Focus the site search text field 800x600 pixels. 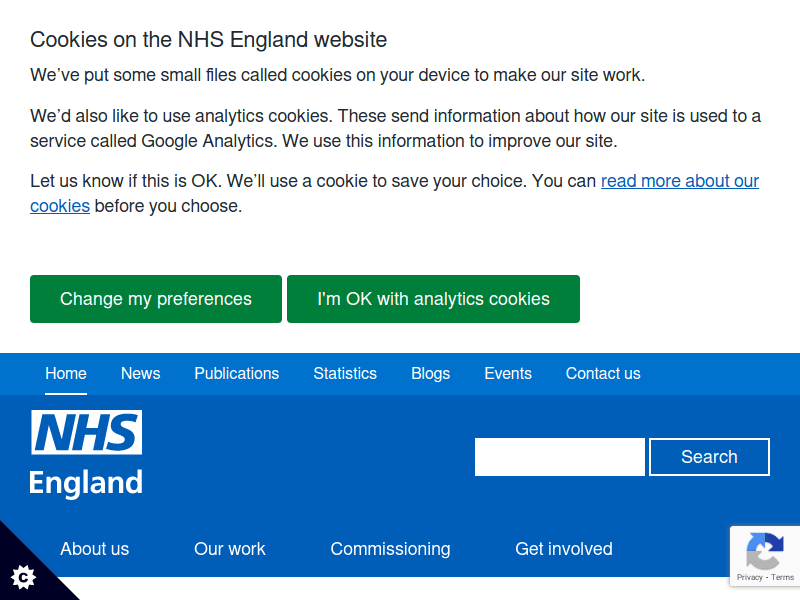tap(560, 457)
